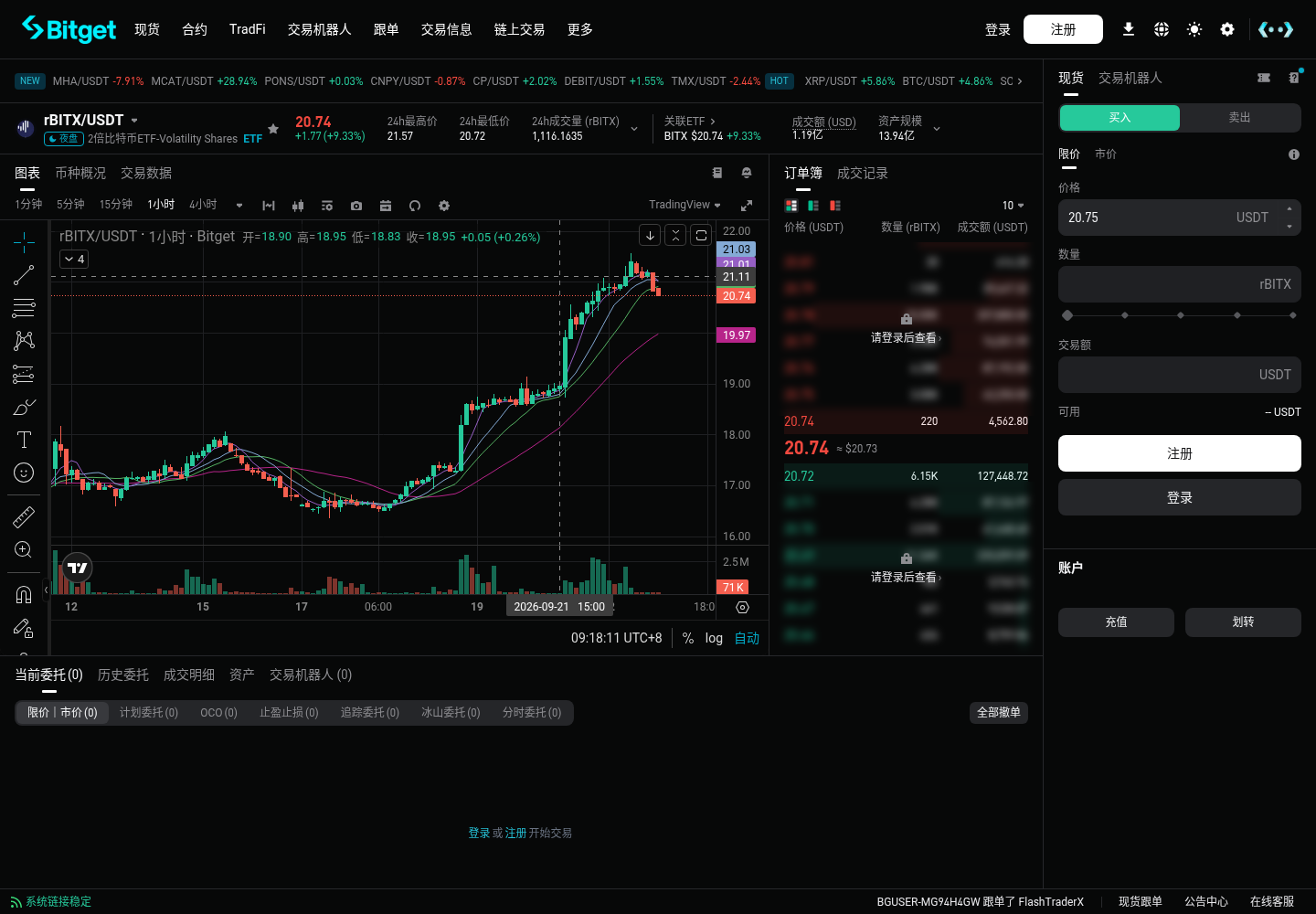This screenshot has height=914, width=1316.
Task: Open the coupon ticket icon in trade panel
Action: click(1264, 78)
